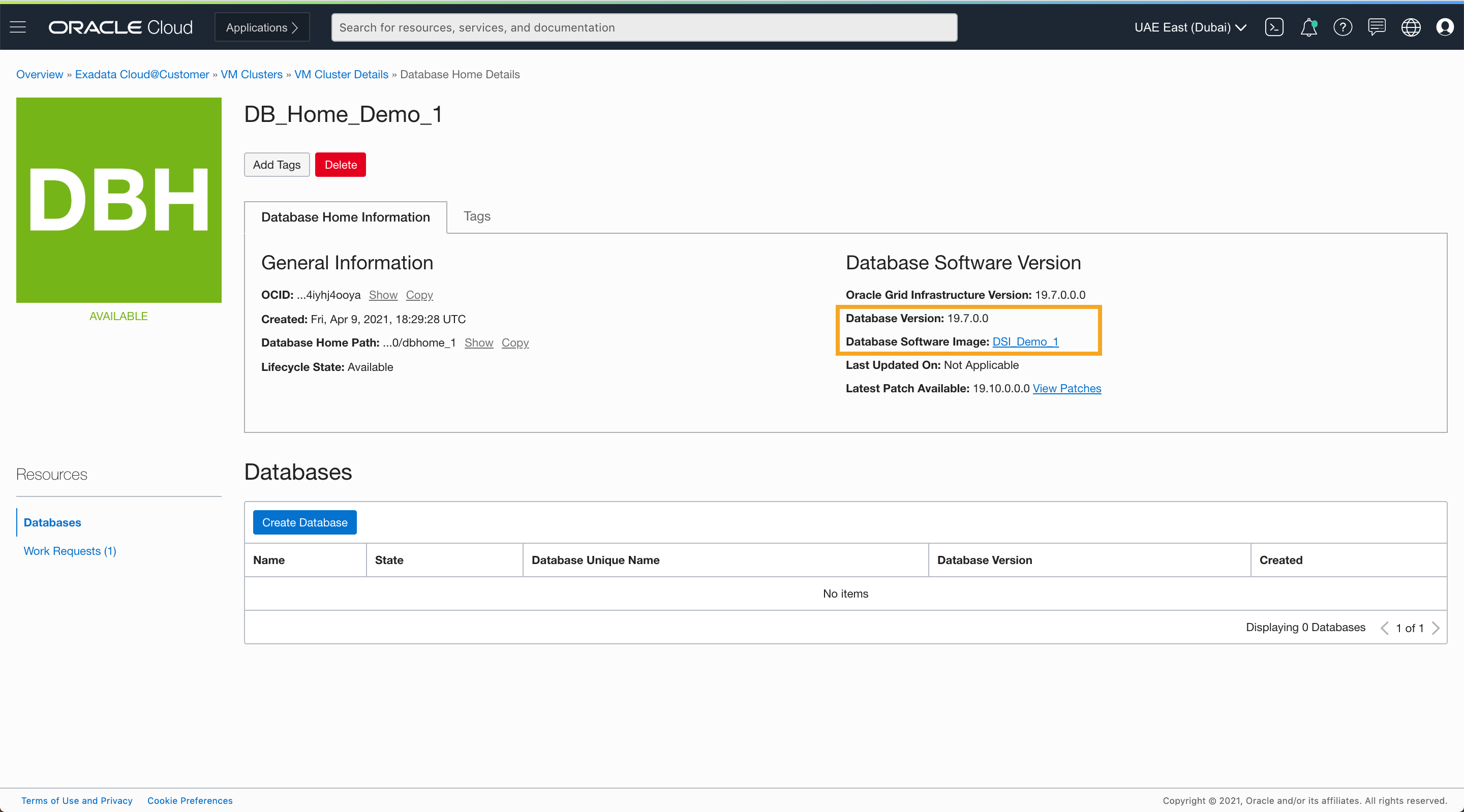Switch to the Tags tab
Image resolution: width=1464 pixels, height=812 pixels.
coord(477,216)
